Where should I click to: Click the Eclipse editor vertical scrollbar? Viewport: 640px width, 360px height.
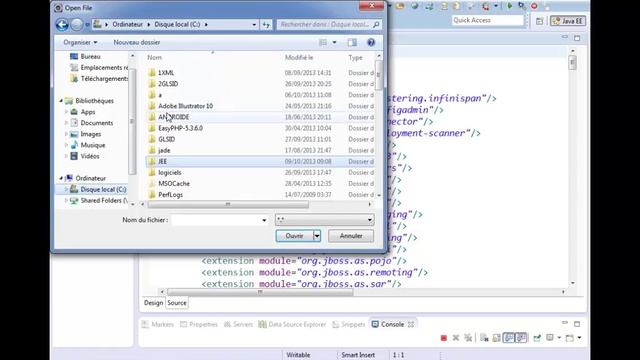573,63
